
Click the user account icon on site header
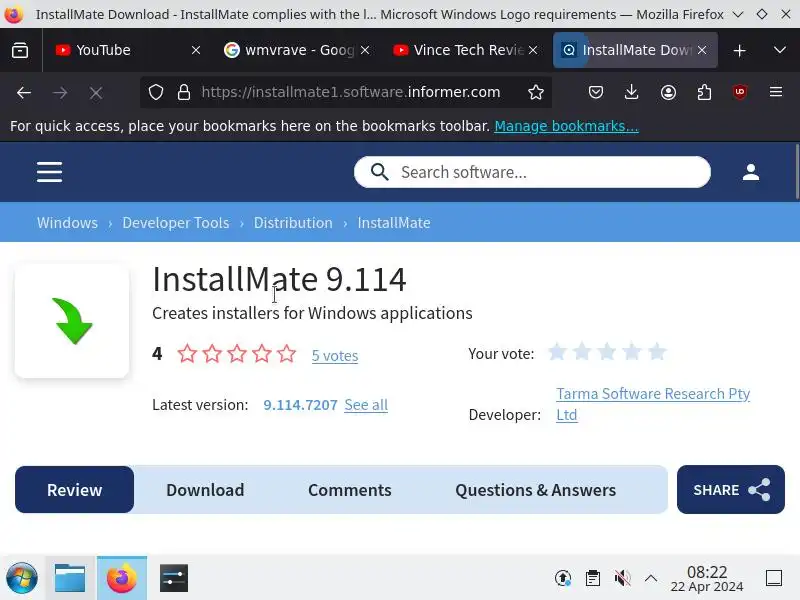751,172
